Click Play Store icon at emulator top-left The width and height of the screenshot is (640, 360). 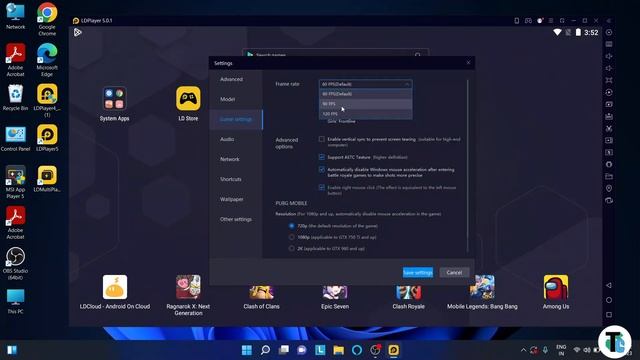[x=78, y=32]
